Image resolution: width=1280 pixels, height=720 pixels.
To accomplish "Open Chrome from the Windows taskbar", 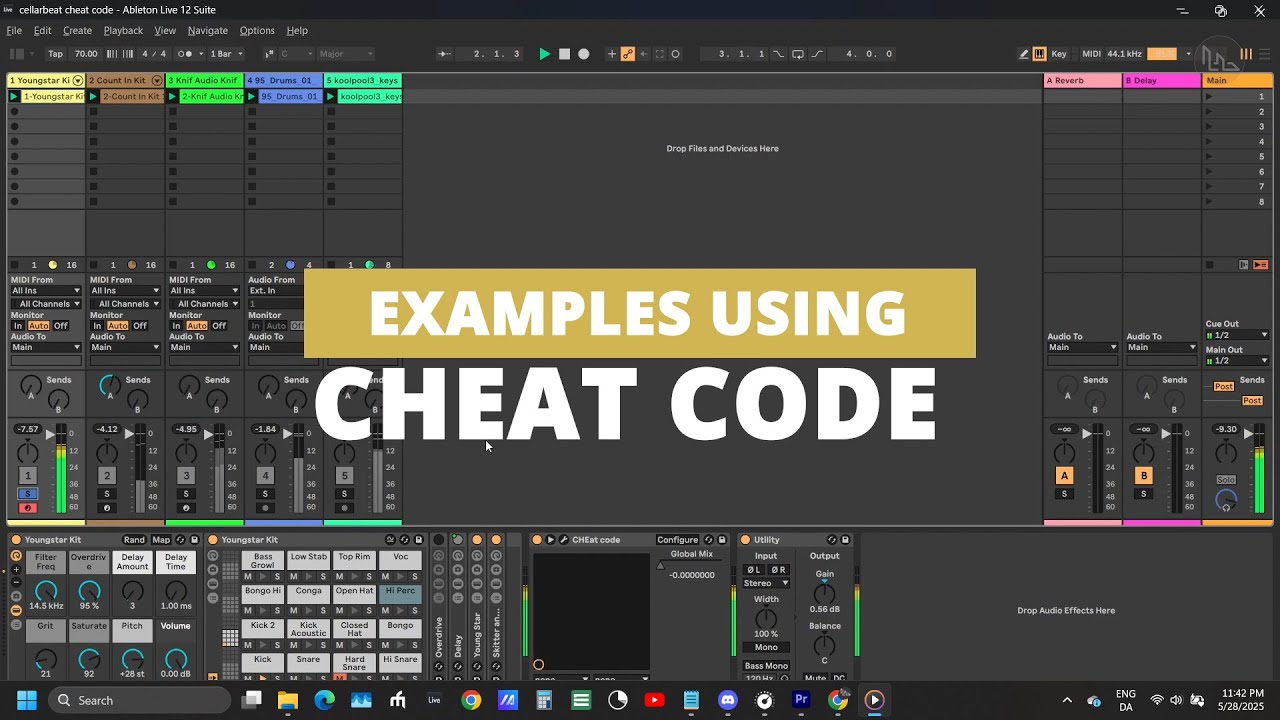I will 471,700.
